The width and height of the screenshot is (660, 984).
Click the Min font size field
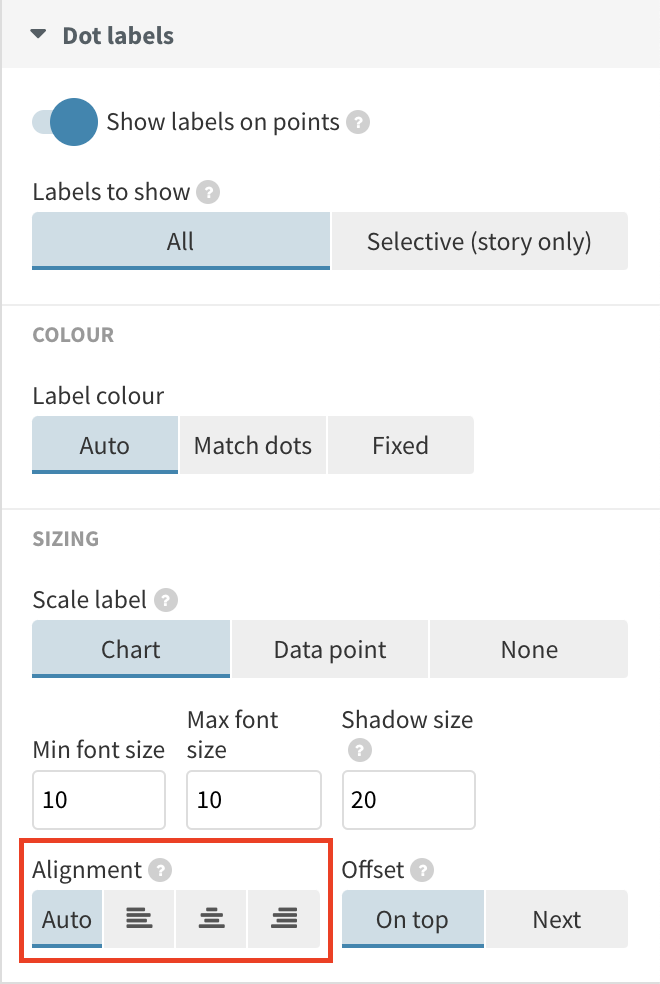[99, 800]
